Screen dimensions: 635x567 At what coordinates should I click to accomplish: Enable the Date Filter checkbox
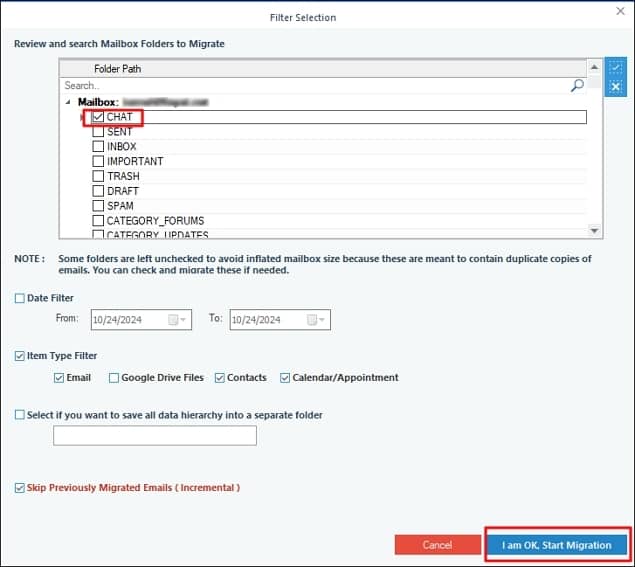coord(19,298)
